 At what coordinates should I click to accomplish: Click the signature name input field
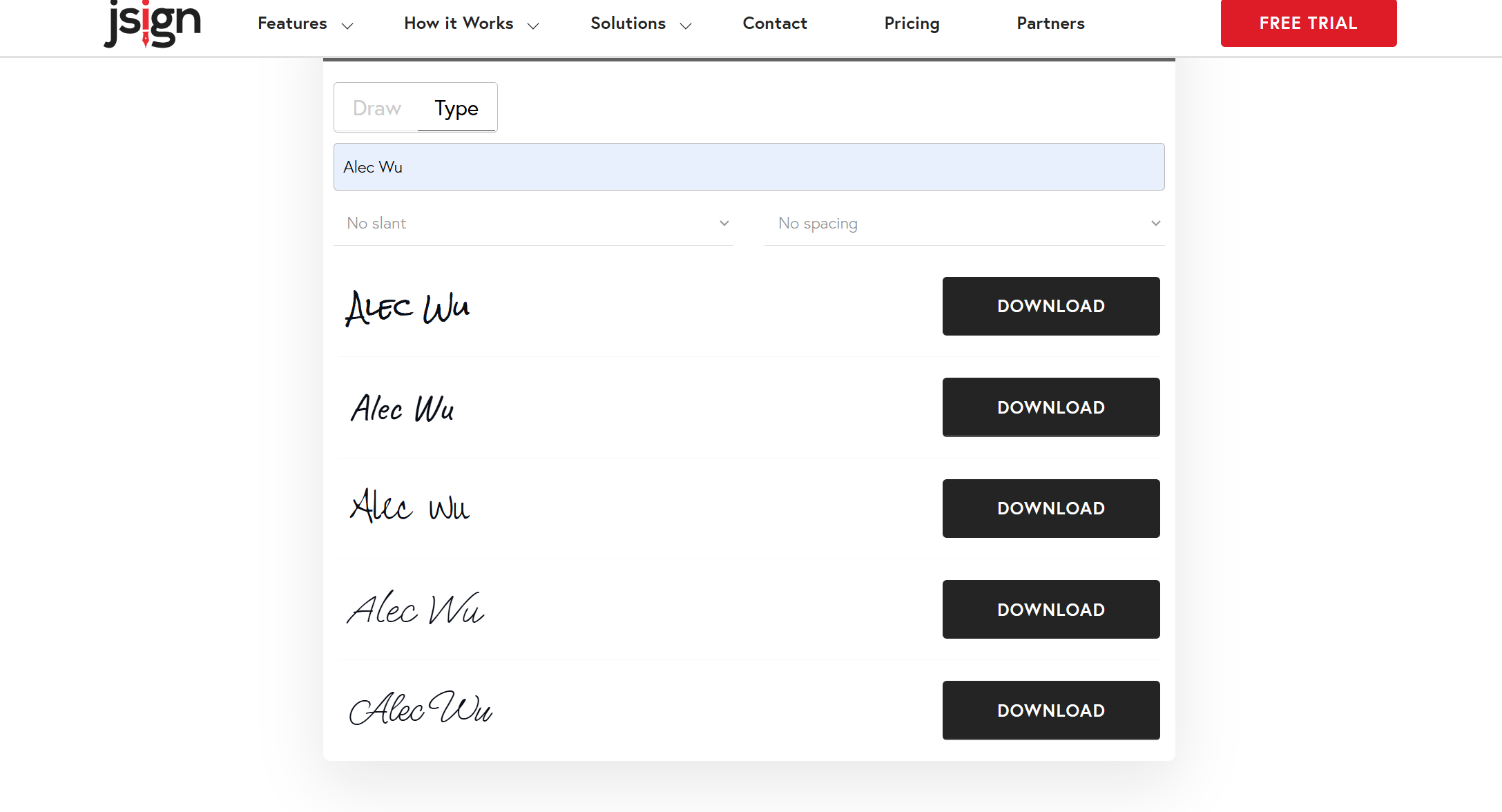coord(749,167)
